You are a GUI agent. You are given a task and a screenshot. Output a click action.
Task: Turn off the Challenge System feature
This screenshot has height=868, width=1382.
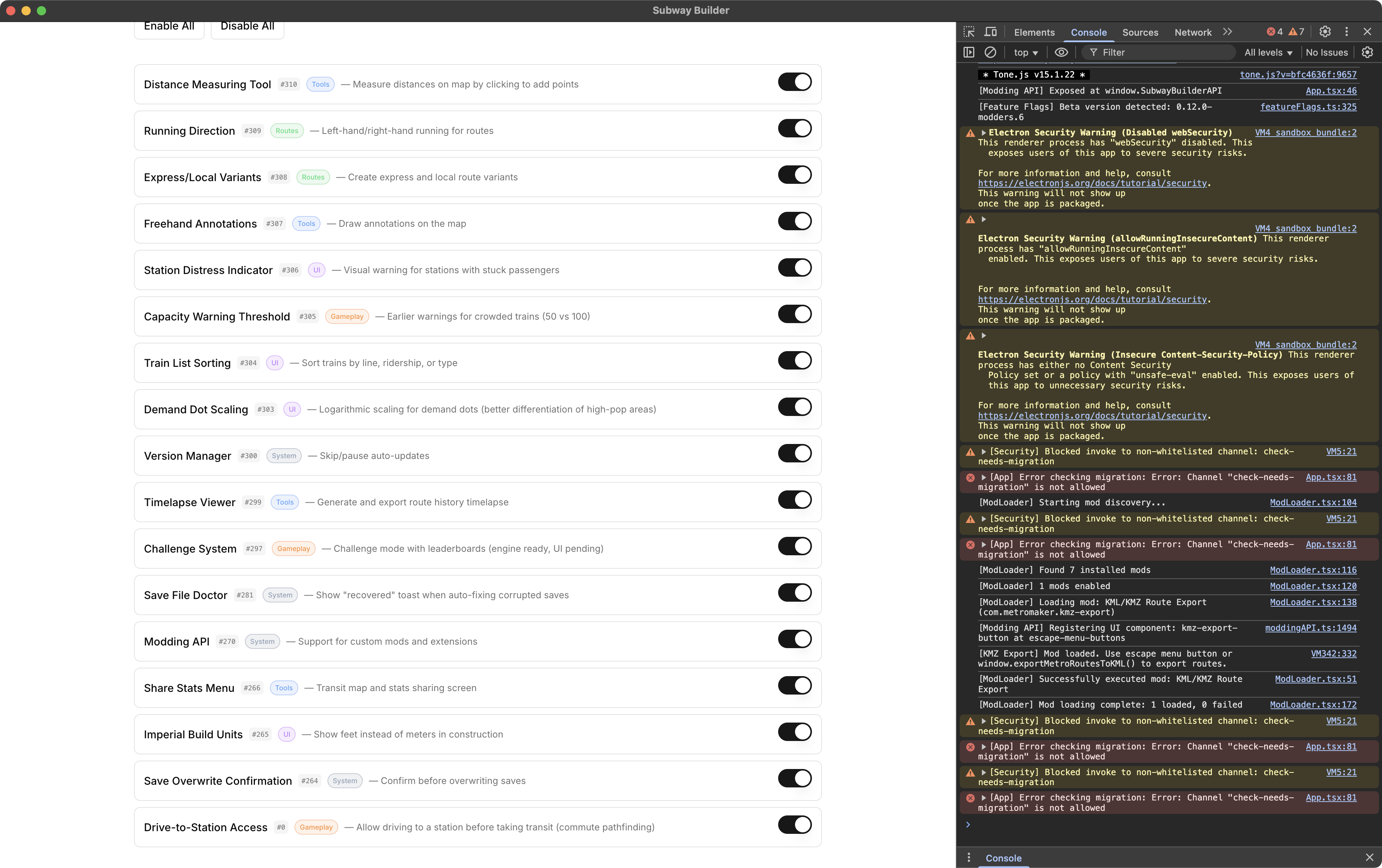795,546
